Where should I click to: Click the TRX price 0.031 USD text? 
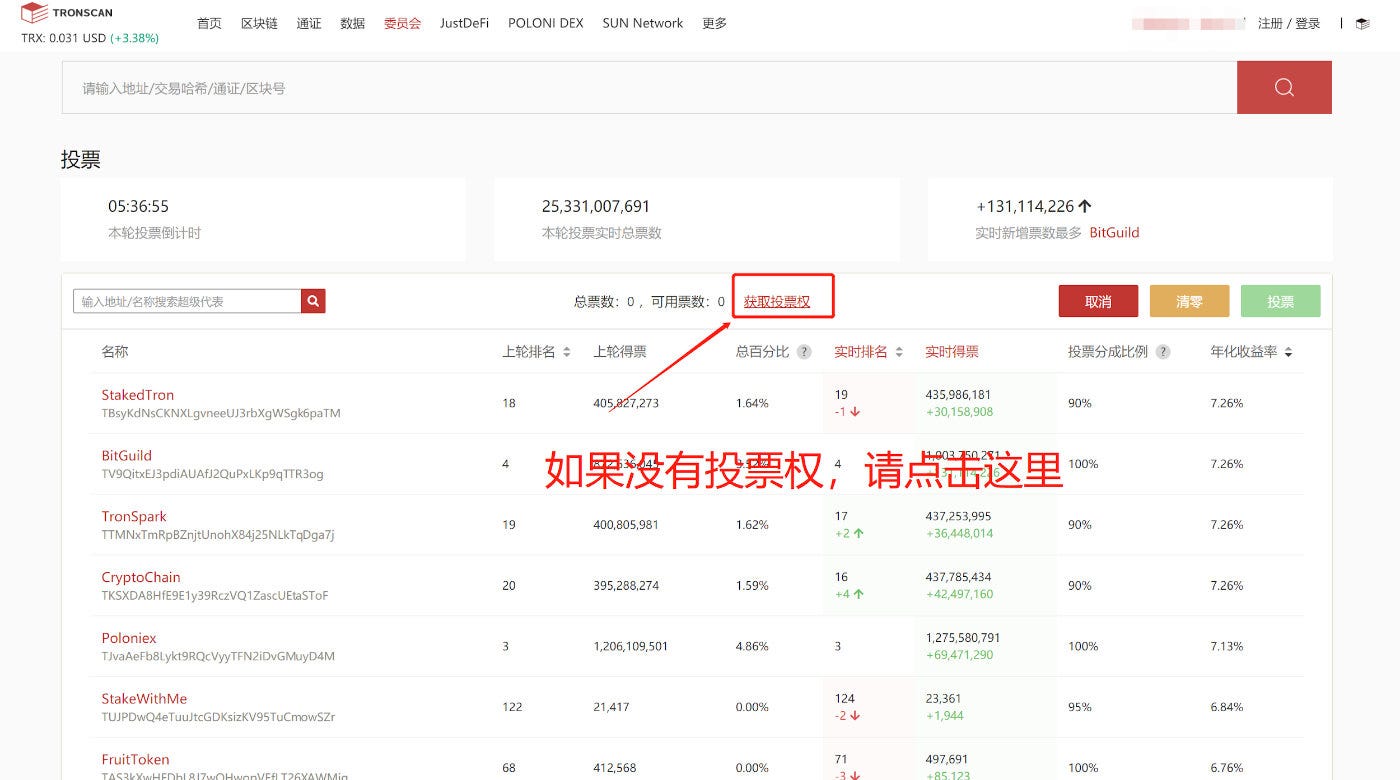click(64, 38)
